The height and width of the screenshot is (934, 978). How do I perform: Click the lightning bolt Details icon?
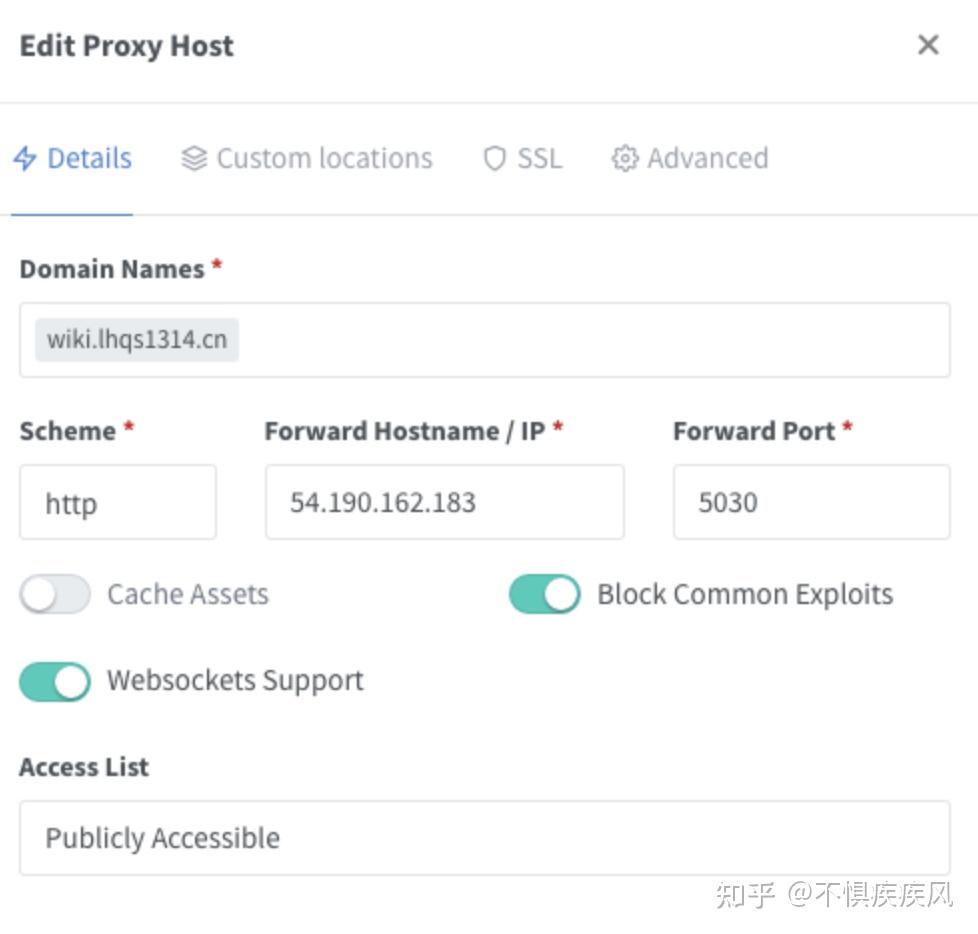(x=25, y=158)
